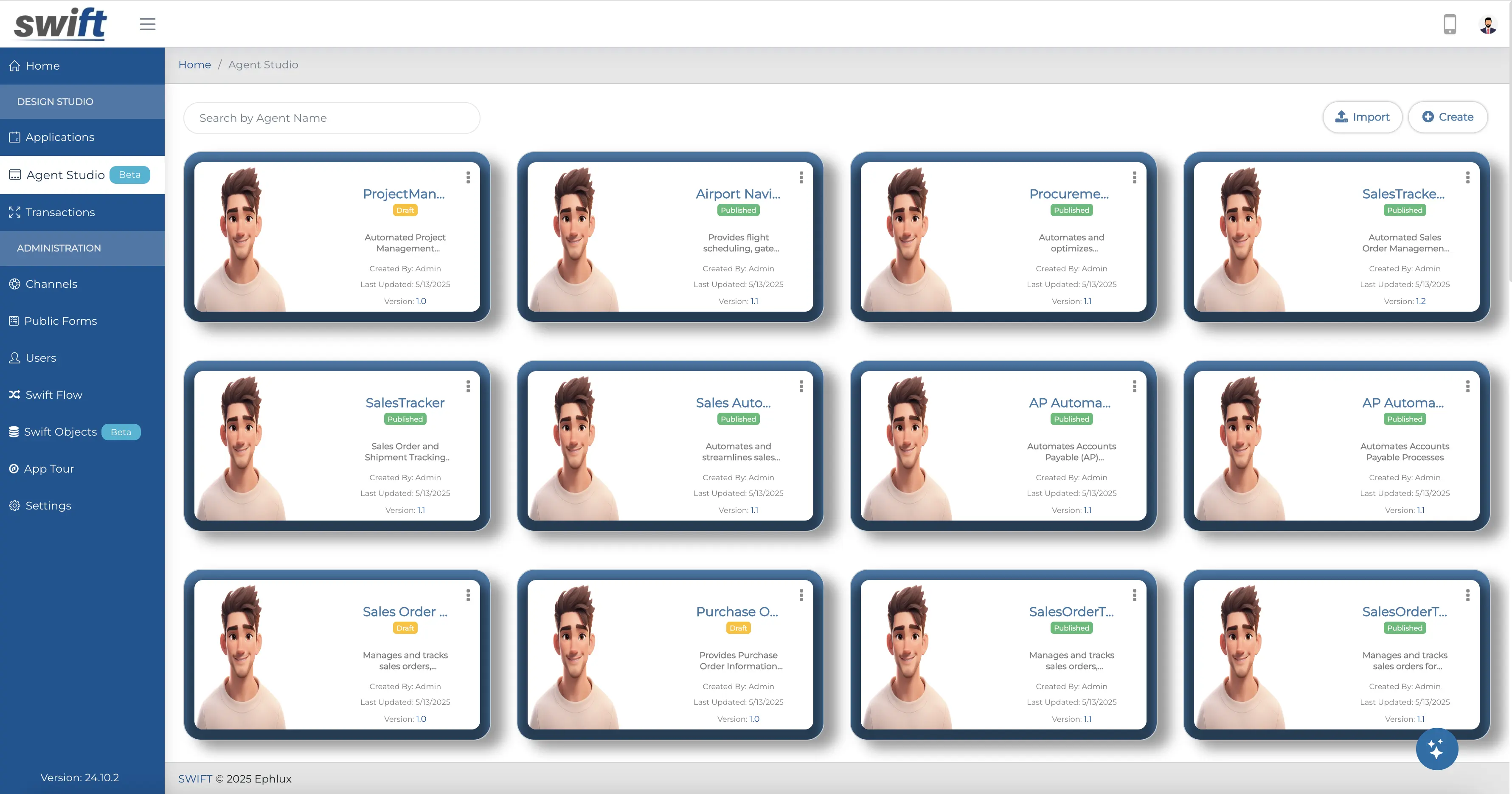Open three-dot menu on Airport Navi... card
Viewport: 1512px width, 794px height.
[801, 177]
